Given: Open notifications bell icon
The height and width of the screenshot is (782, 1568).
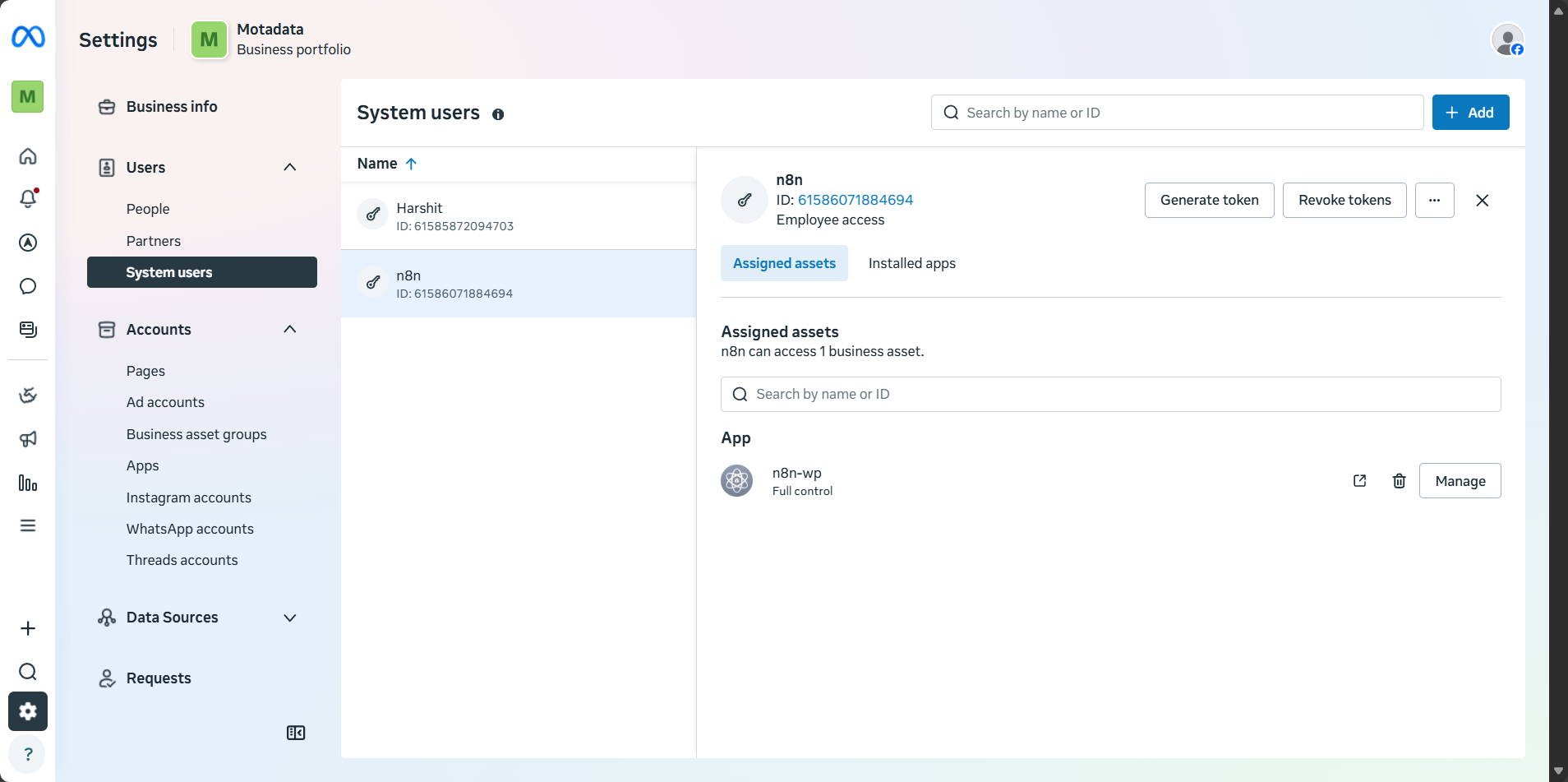Looking at the screenshot, I should [28, 198].
